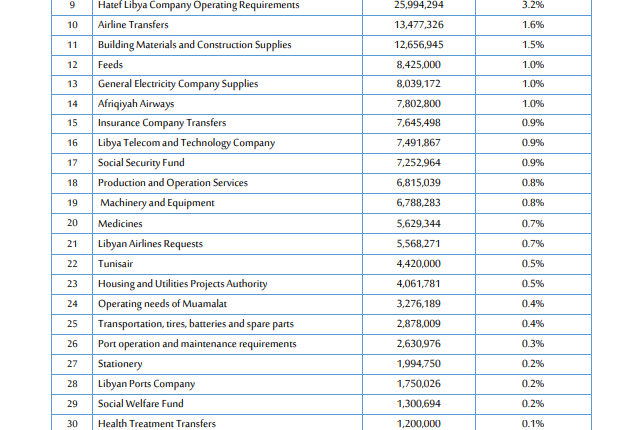Select the 'Airline Transfers' row label
644x430 pixels.
(x=133, y=25)
